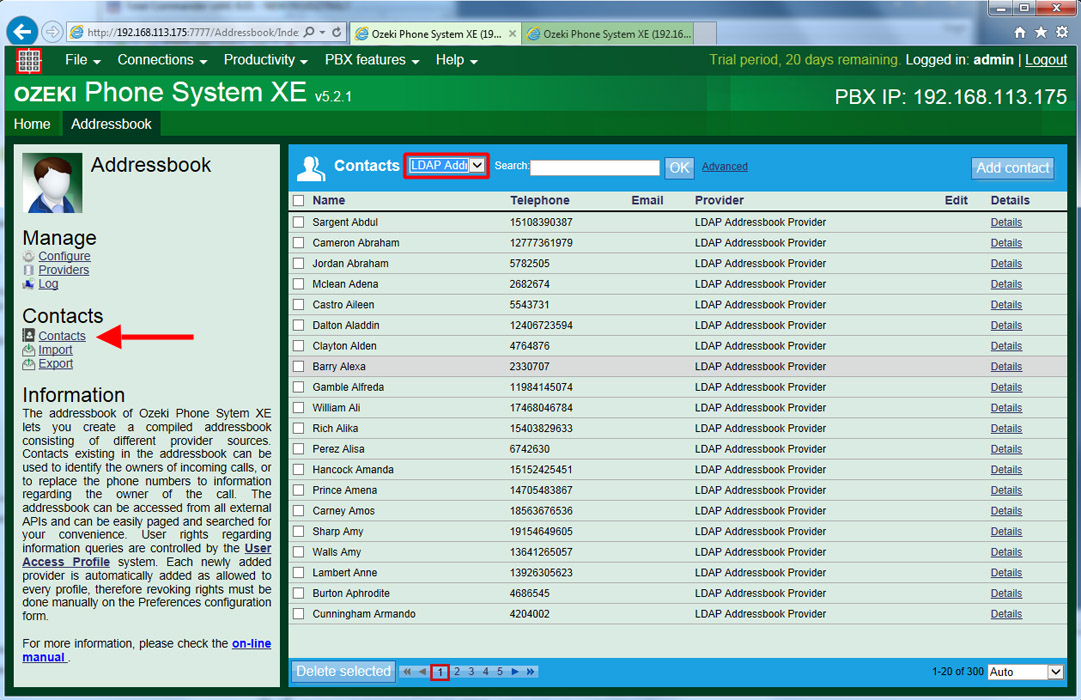
Task: Click Delete selected button
Action: pyautogui.click(x=343, y=671)
